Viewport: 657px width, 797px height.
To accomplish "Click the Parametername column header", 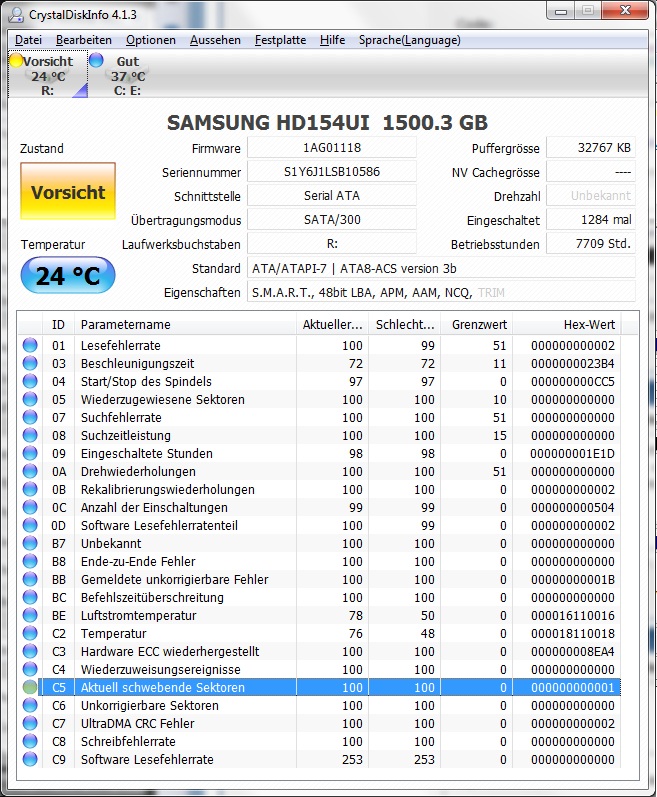I will click(185, 324).
